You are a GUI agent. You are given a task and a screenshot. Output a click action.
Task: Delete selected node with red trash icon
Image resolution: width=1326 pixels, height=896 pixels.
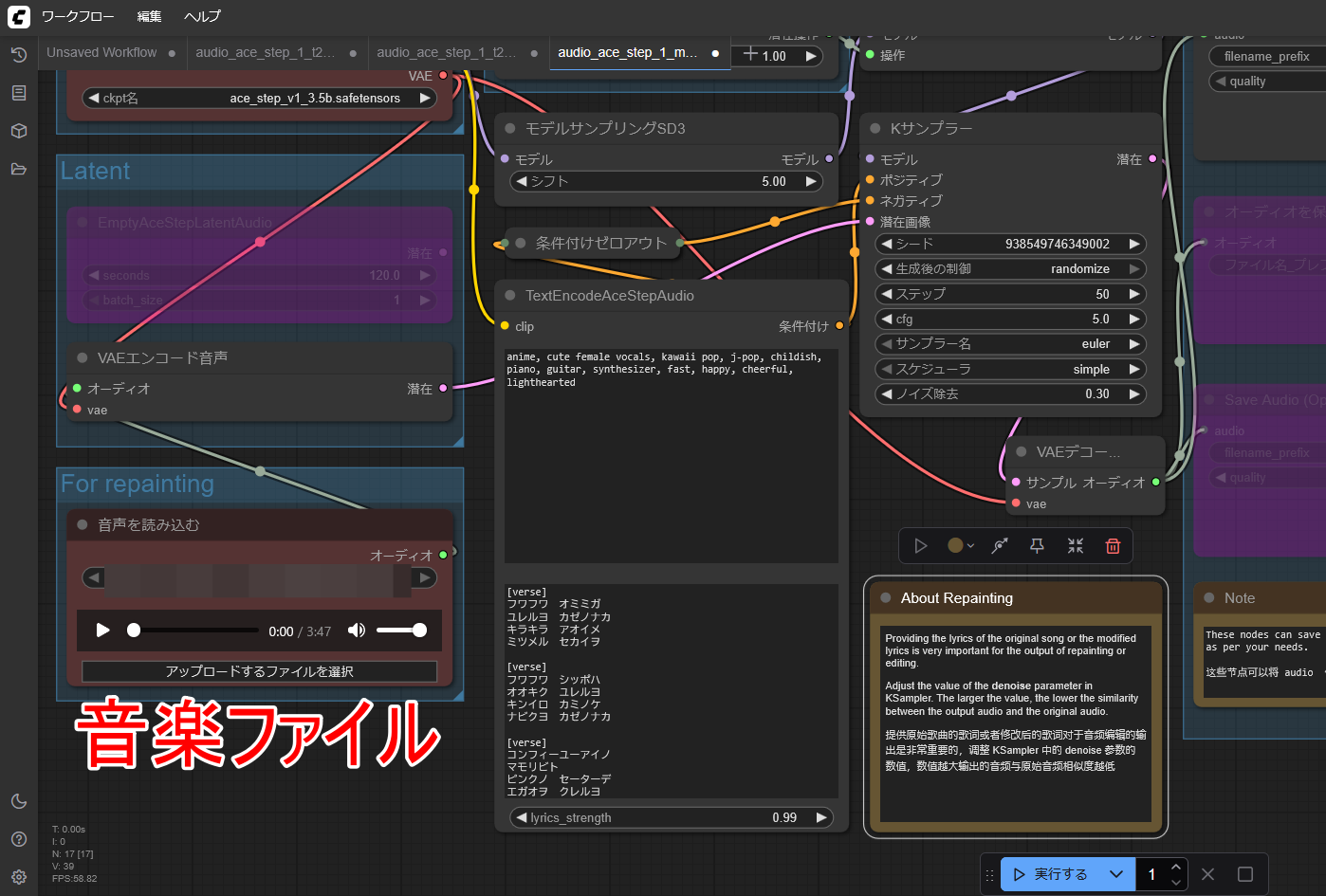pyautogui.click(x=1114, y=545)
